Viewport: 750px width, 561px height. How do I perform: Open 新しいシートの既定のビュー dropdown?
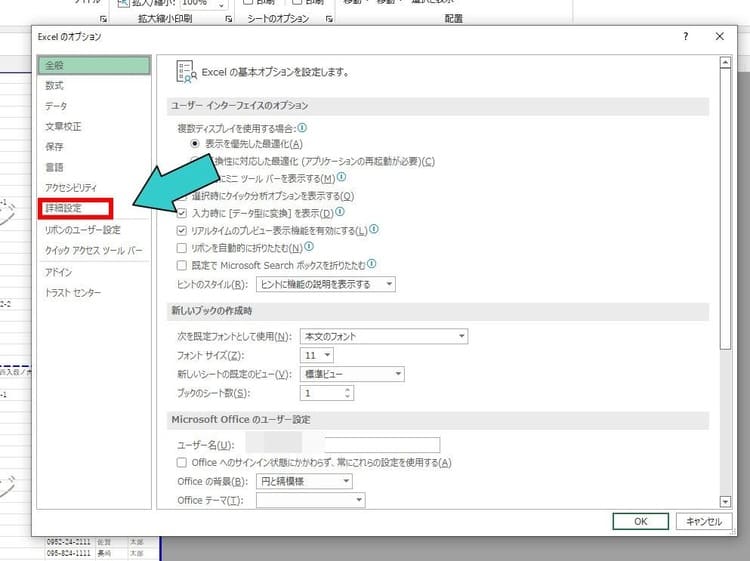[352, 374]
